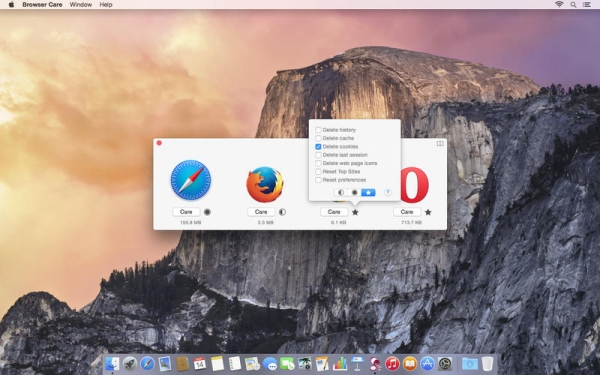Select the half-circle partial clean mode in popover
This screenshot has height=375, width=600.
coord(341,192)
